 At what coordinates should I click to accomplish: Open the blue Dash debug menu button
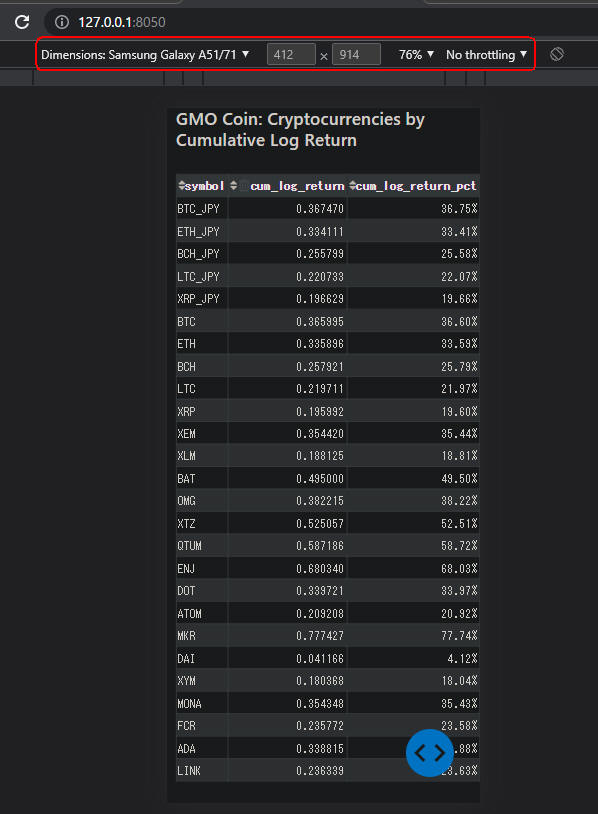430,753
